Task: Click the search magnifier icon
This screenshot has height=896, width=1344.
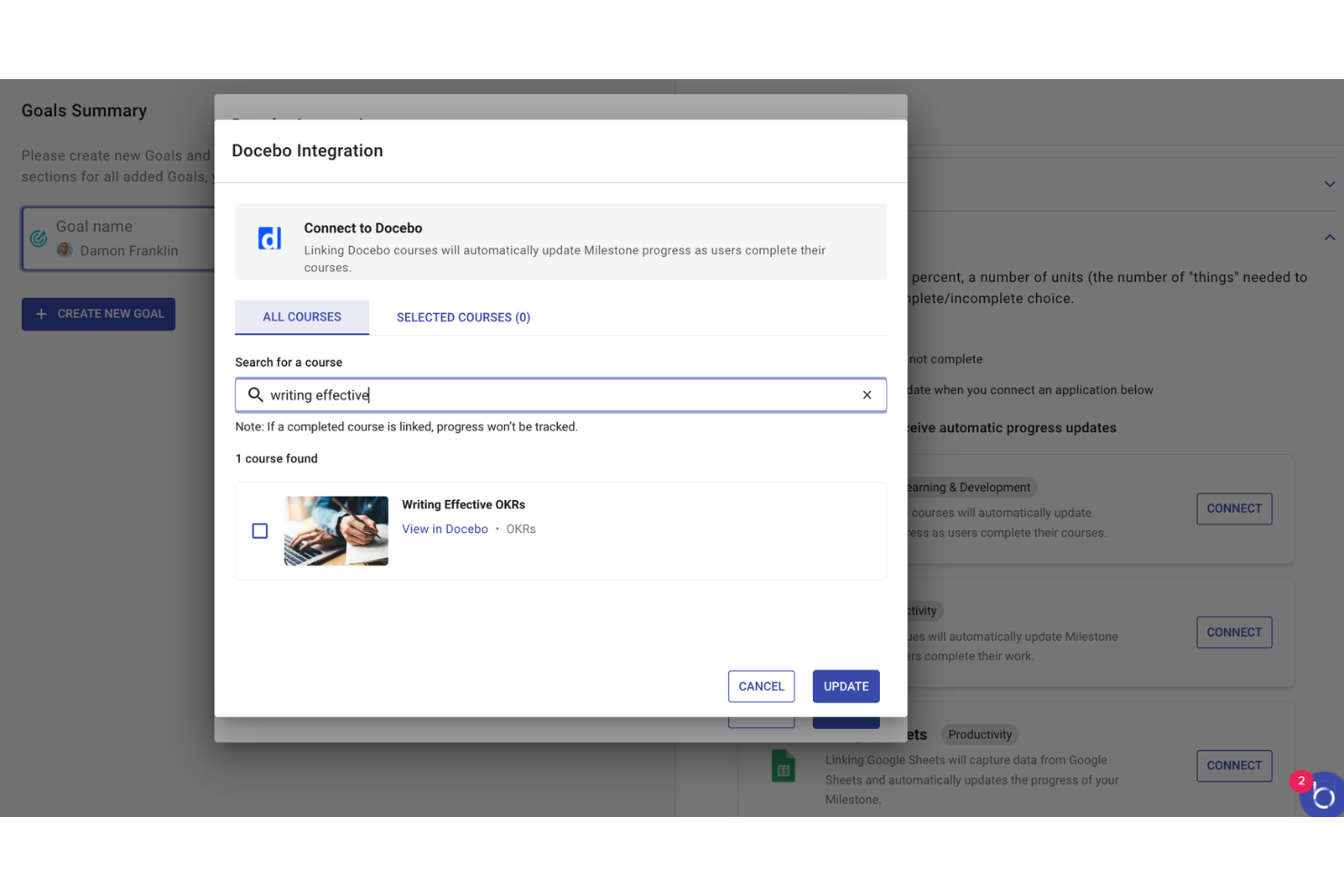Action: pos(255,395)
